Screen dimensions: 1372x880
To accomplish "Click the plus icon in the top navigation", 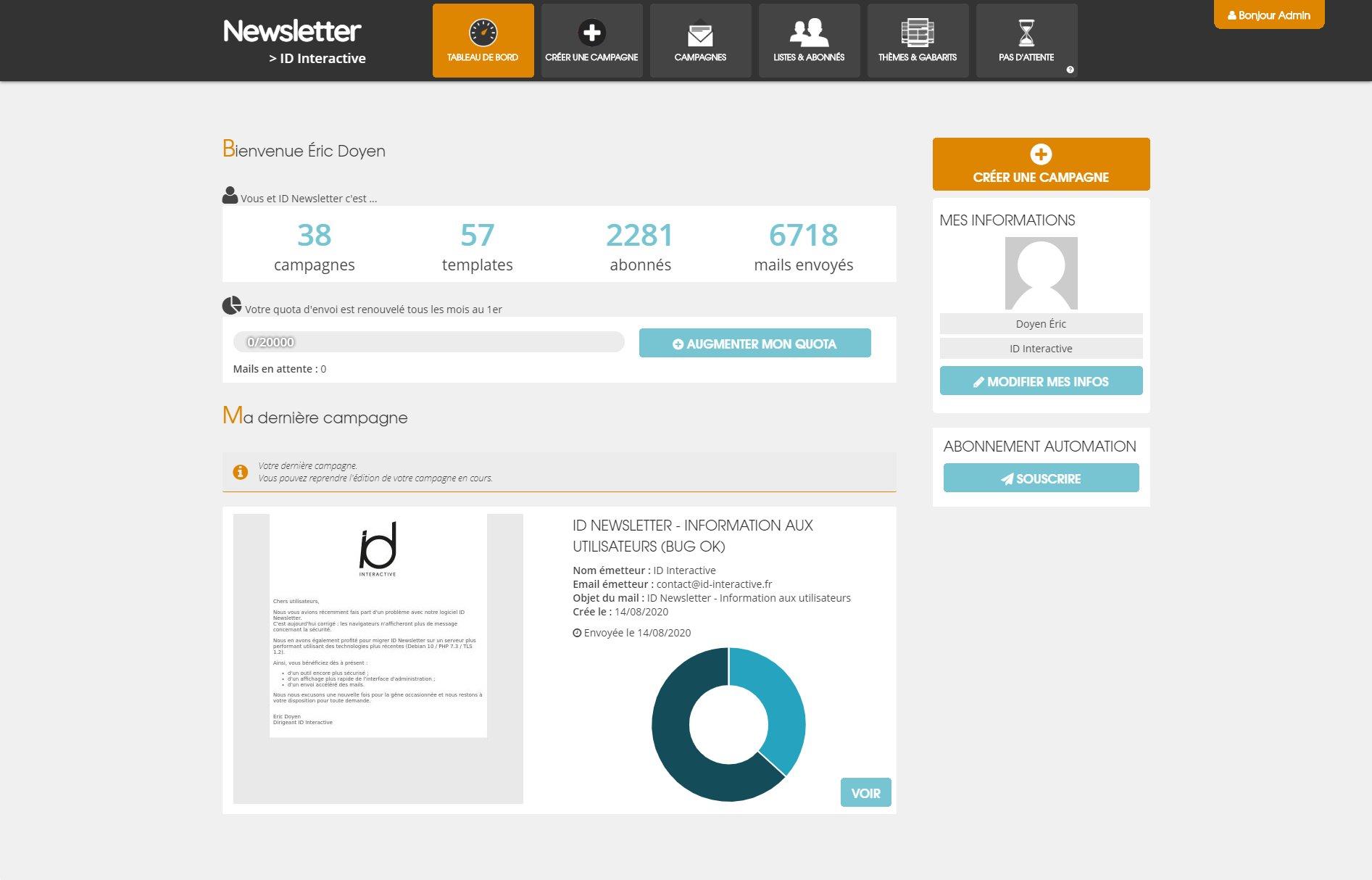I will pyautogui.click(x=591, y=33).
